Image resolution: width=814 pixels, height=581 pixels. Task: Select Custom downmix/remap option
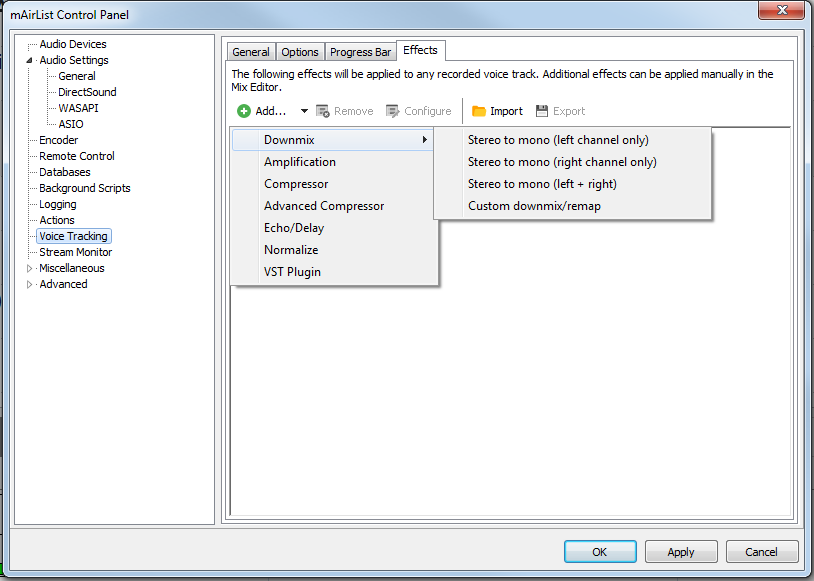(534, 206)
